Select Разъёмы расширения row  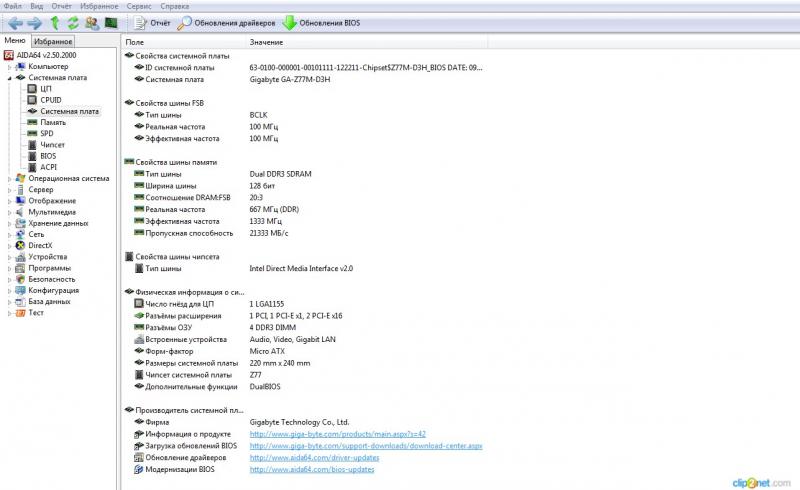click(238, 316)
